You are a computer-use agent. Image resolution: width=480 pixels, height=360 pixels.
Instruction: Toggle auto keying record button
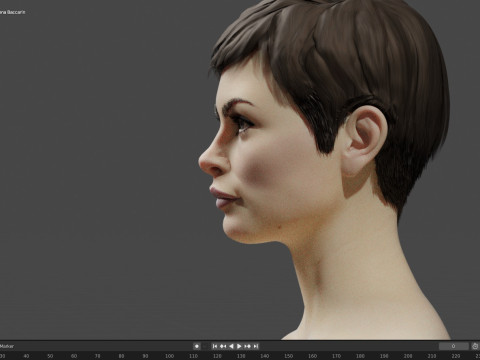(197, 346)
